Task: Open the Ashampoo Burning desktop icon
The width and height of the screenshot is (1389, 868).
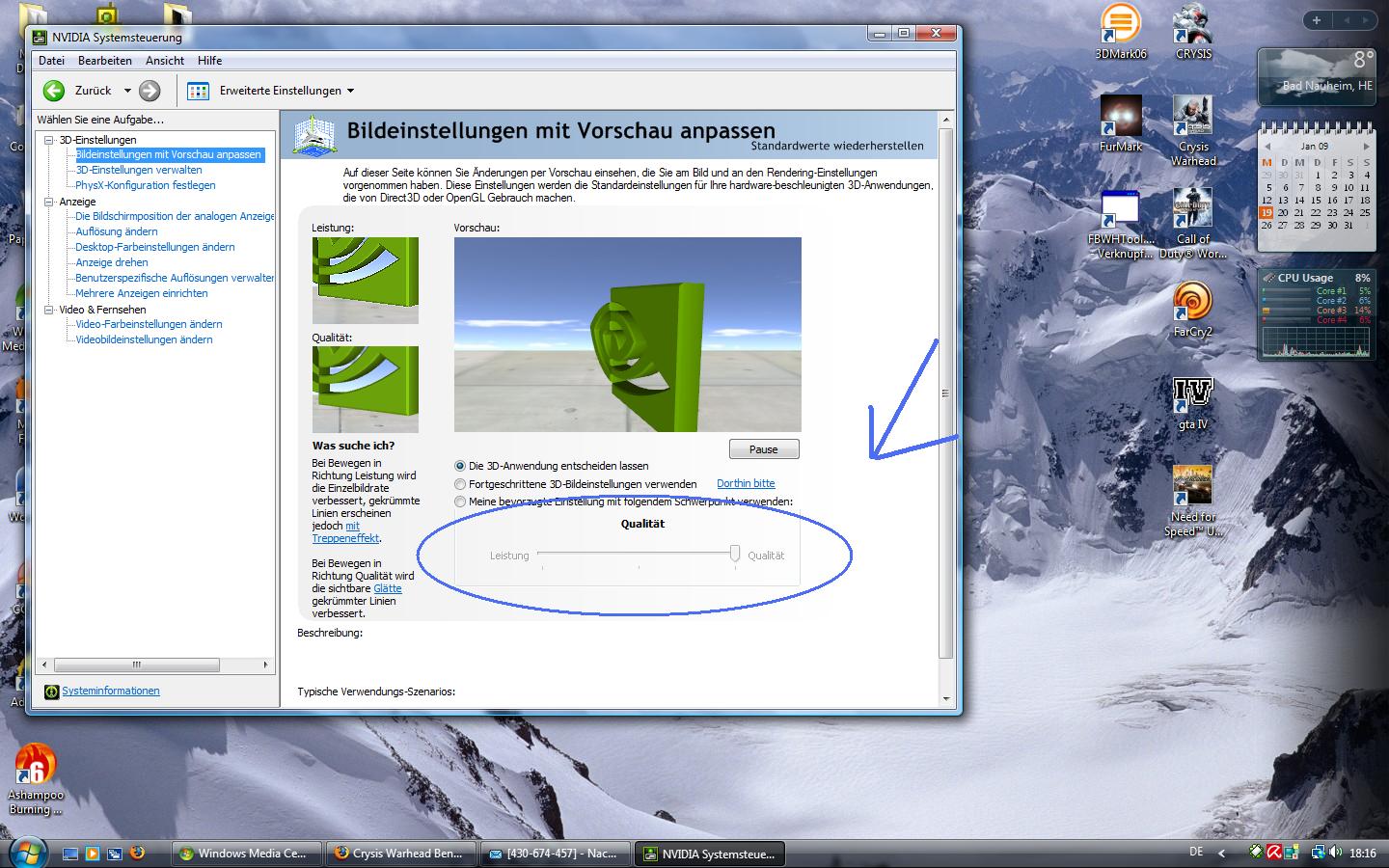Action: (36, 779)
